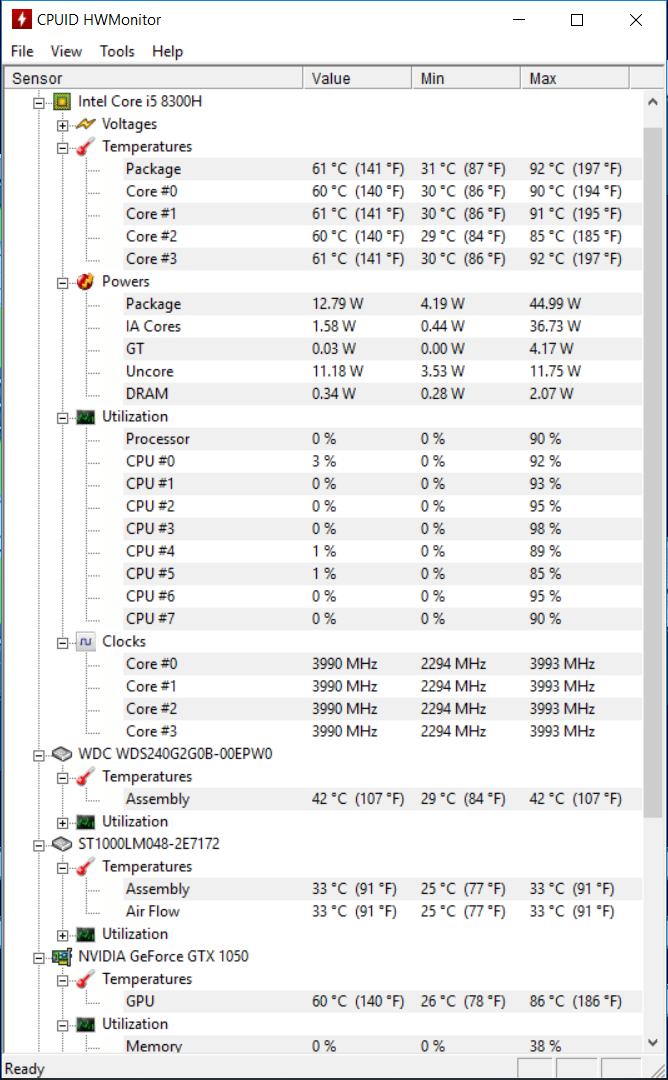
Task: Open the Tools menu
Action: (117, 51)
